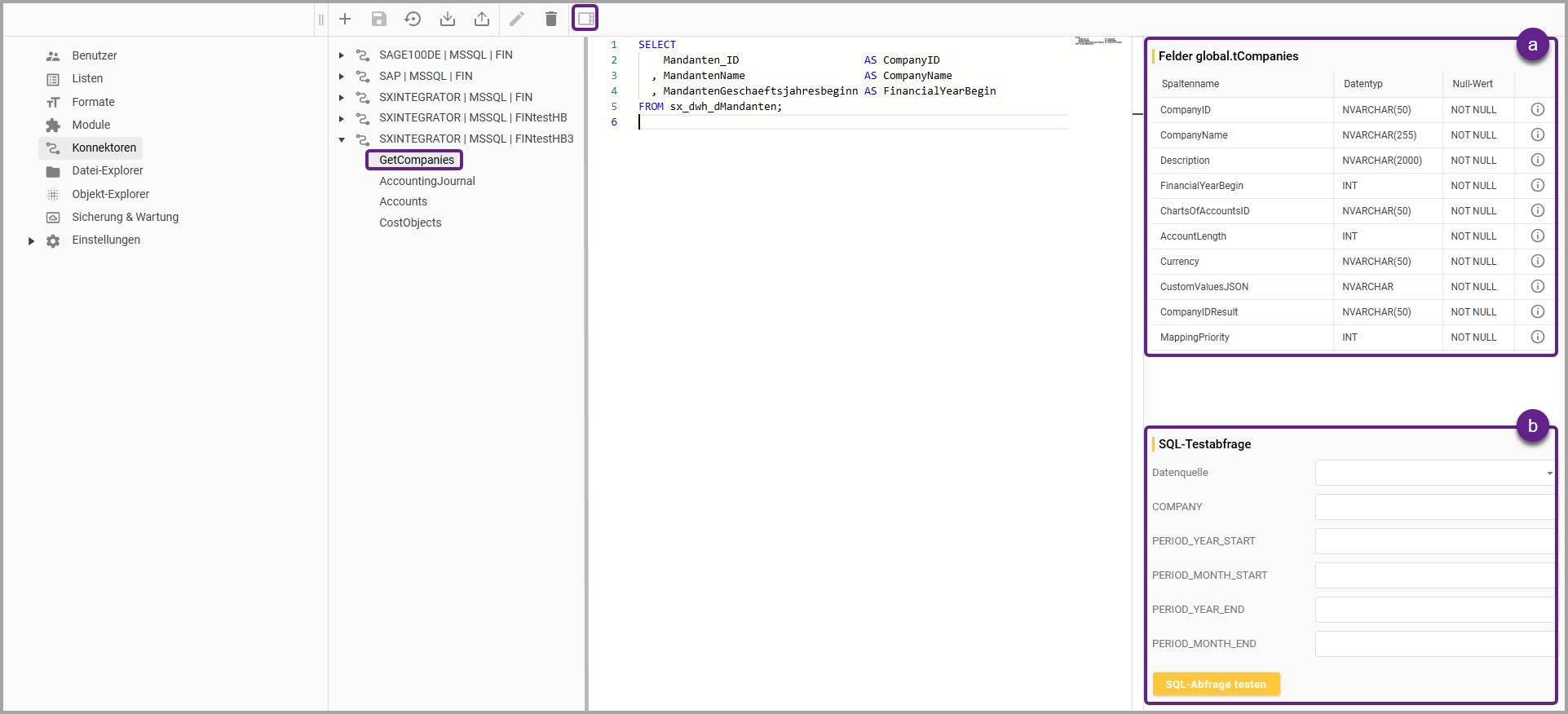The height and width of the screenshot is (714, 1568).
Task: Click the restore history icon
Action: point(413,19)
